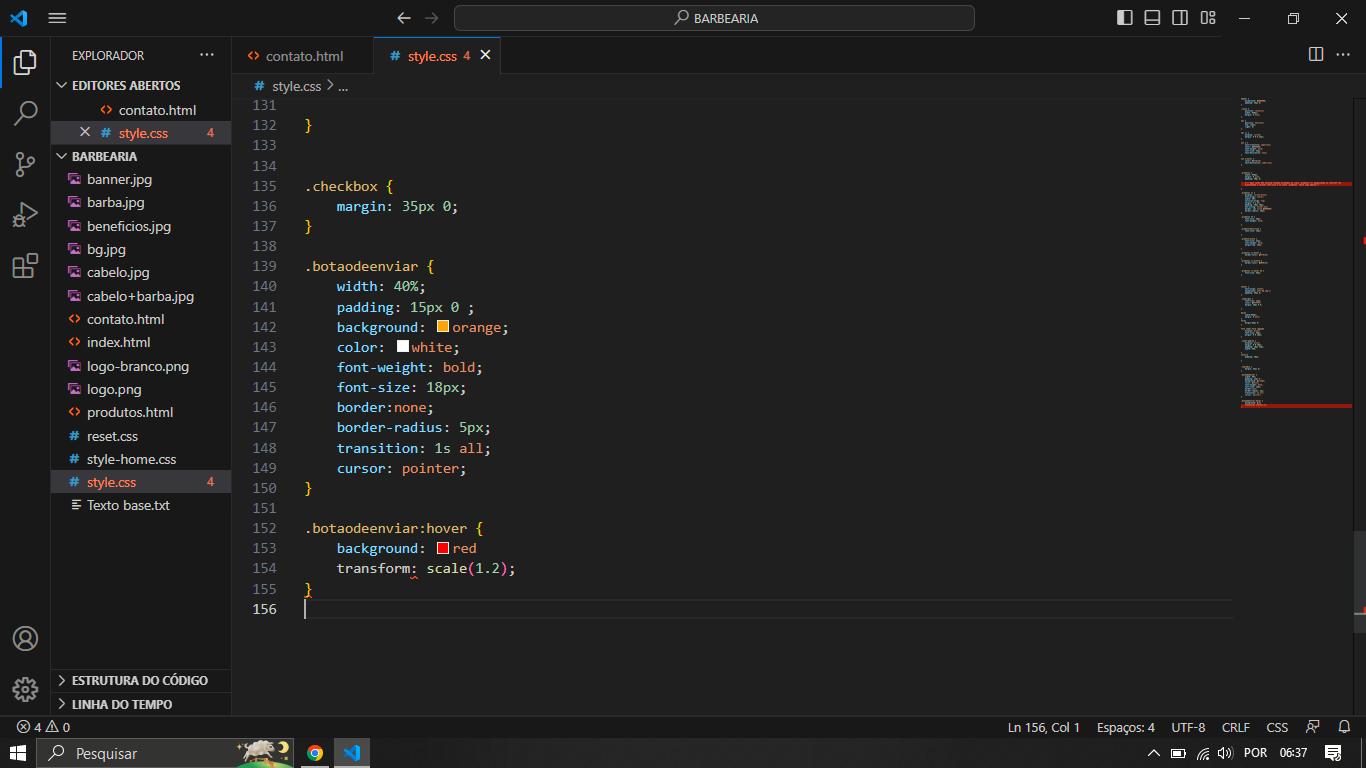Click the orange color swatch on line 142
The width and height of the screenshot is (1366, 768).
443,327
